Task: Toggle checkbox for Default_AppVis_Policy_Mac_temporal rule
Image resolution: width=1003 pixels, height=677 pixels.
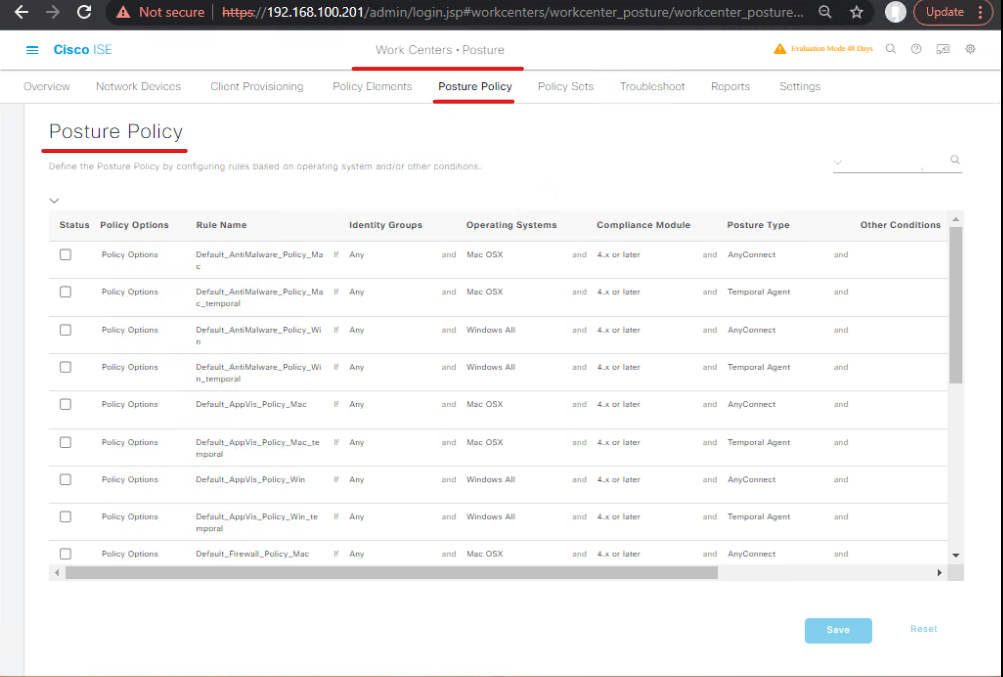Action: pos(65,442)
